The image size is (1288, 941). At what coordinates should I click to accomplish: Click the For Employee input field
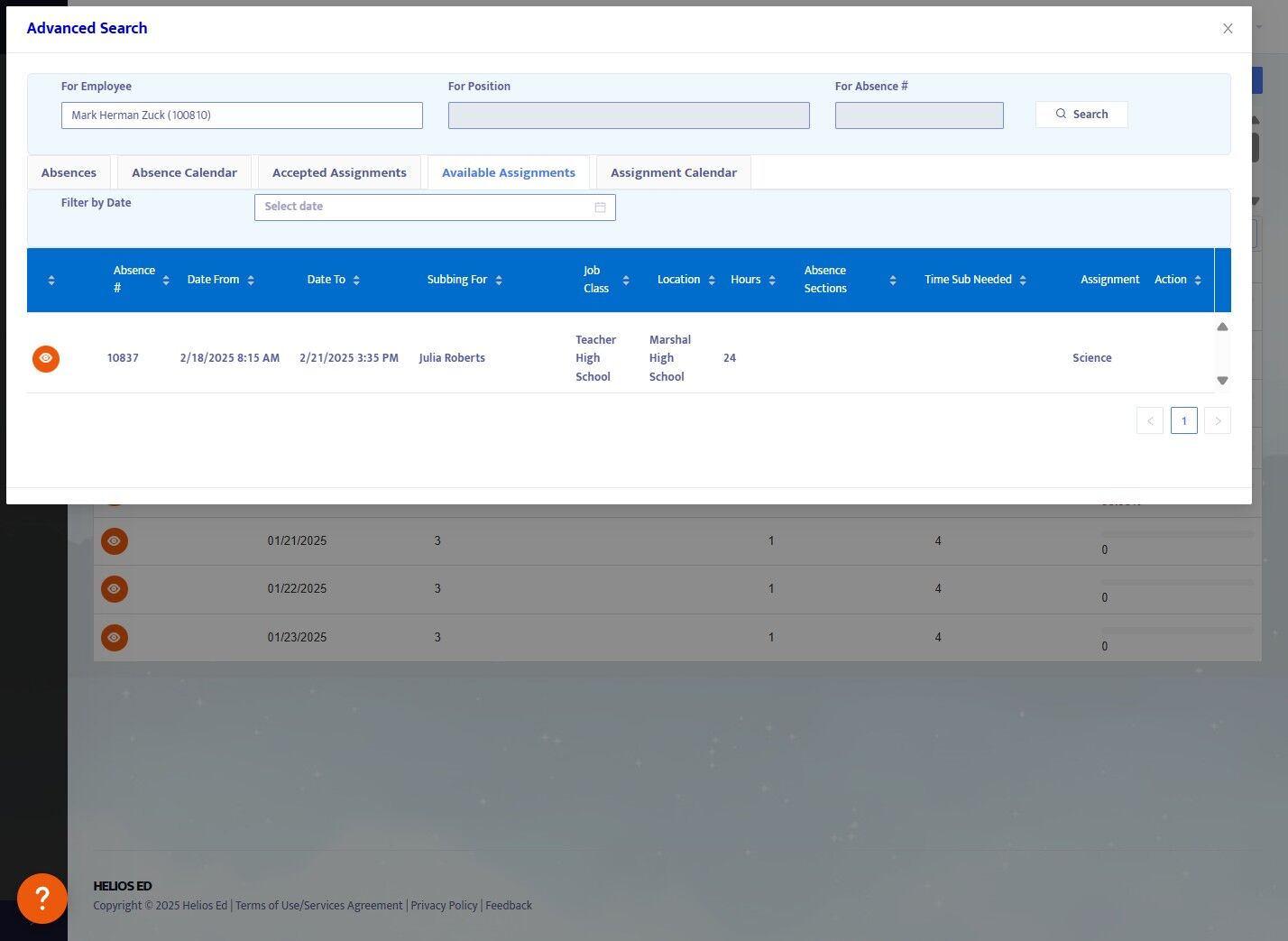tap(242, 115)
